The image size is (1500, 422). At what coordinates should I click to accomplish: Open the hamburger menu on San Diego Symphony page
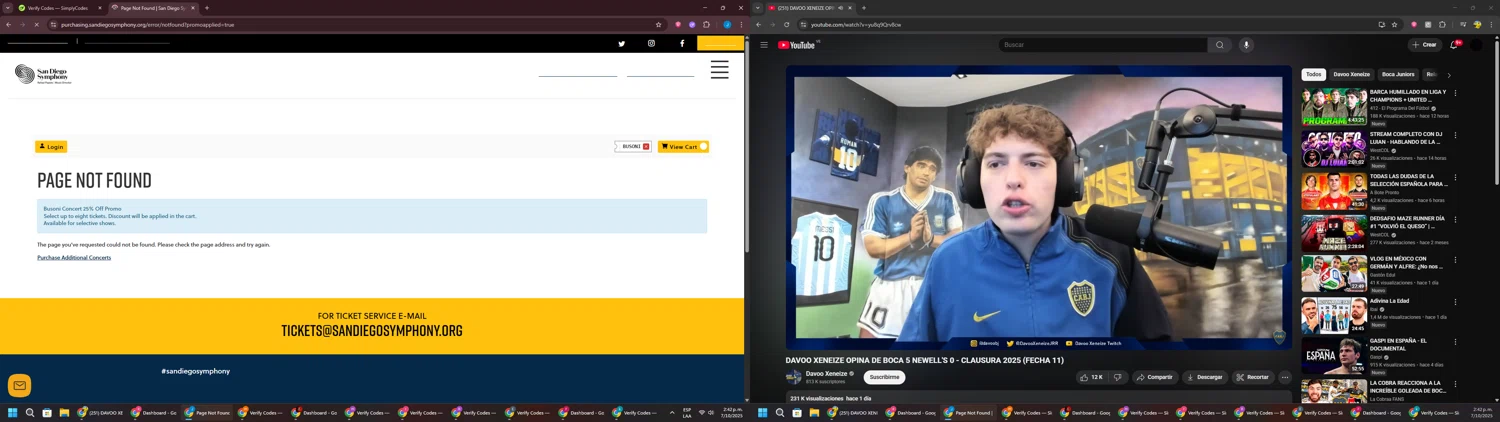click(719, 69)
